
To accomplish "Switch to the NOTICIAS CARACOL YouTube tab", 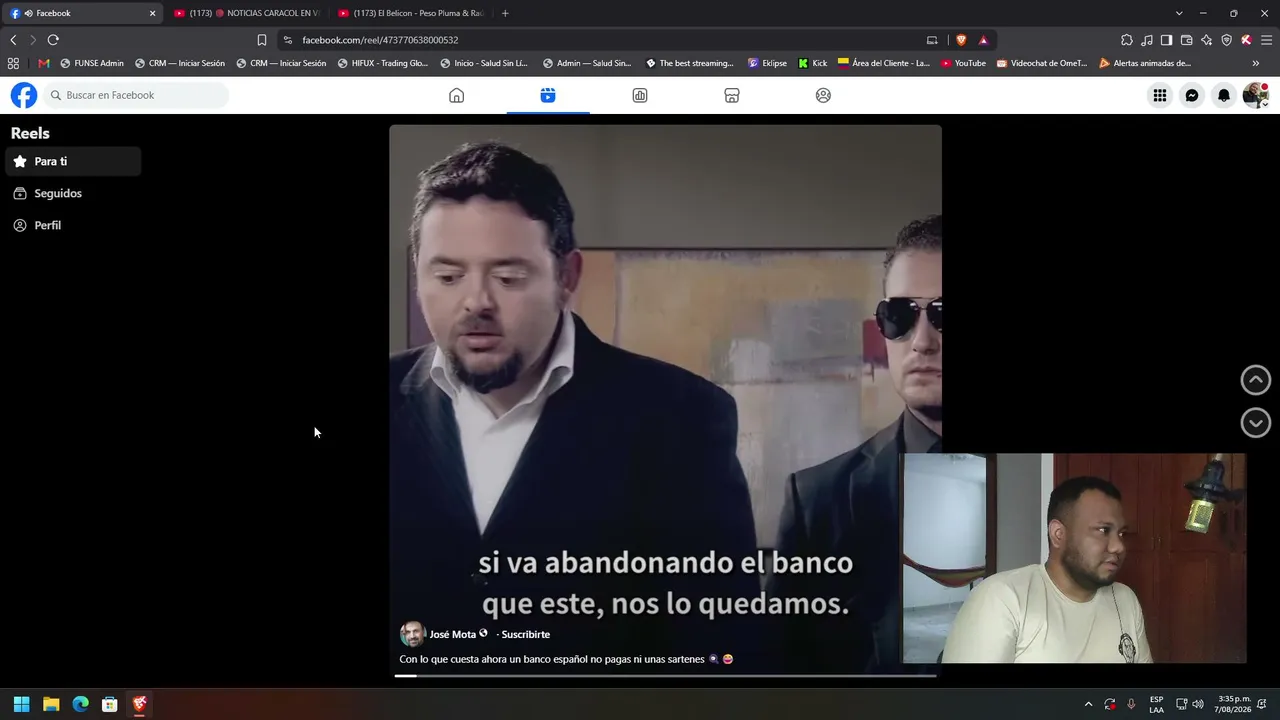I will [x=246, y=13].
